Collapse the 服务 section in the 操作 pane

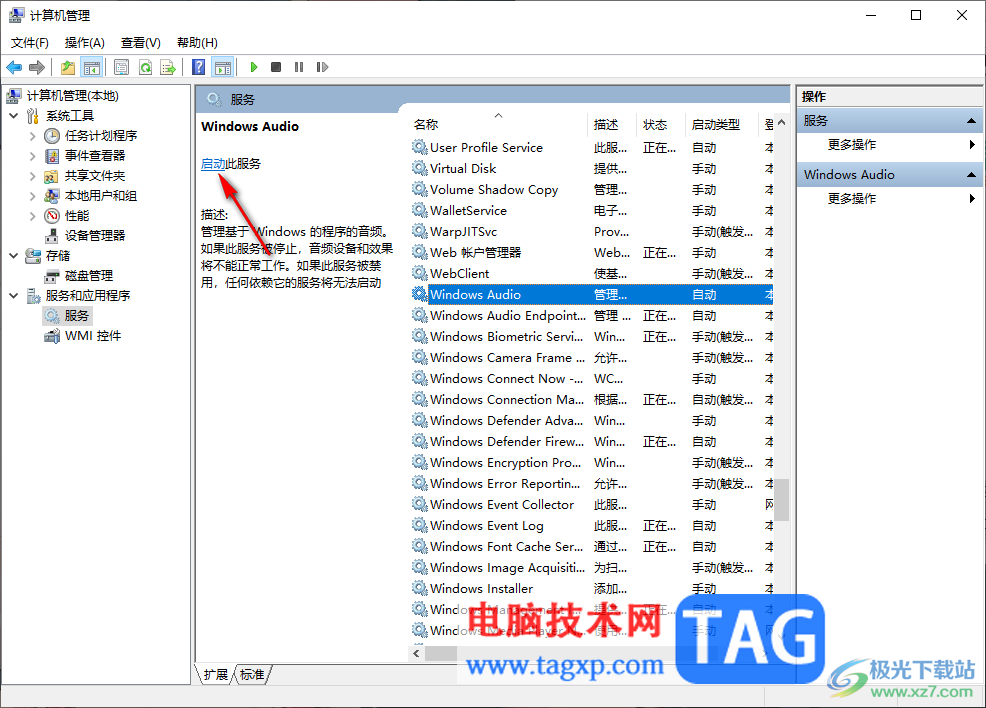tap(971, 121)
